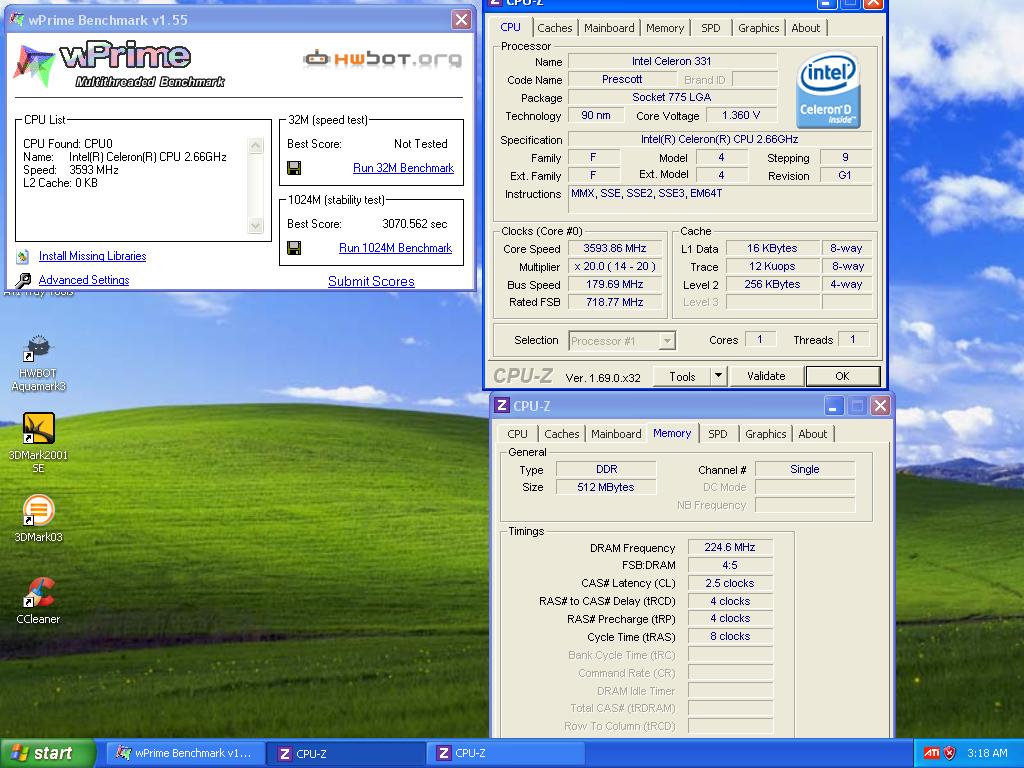This screenshot has height=768, width=1024.
Task: Select first CPU-Z taskbar button
Action: pyautogui.click(x=346, y=753)
